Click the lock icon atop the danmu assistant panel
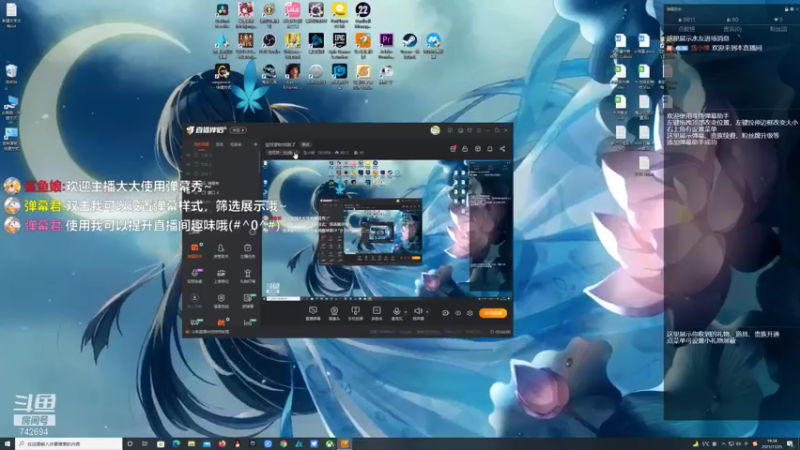This screenshot has height=450, width=800. pyautogui.click(x=786, y=9)
